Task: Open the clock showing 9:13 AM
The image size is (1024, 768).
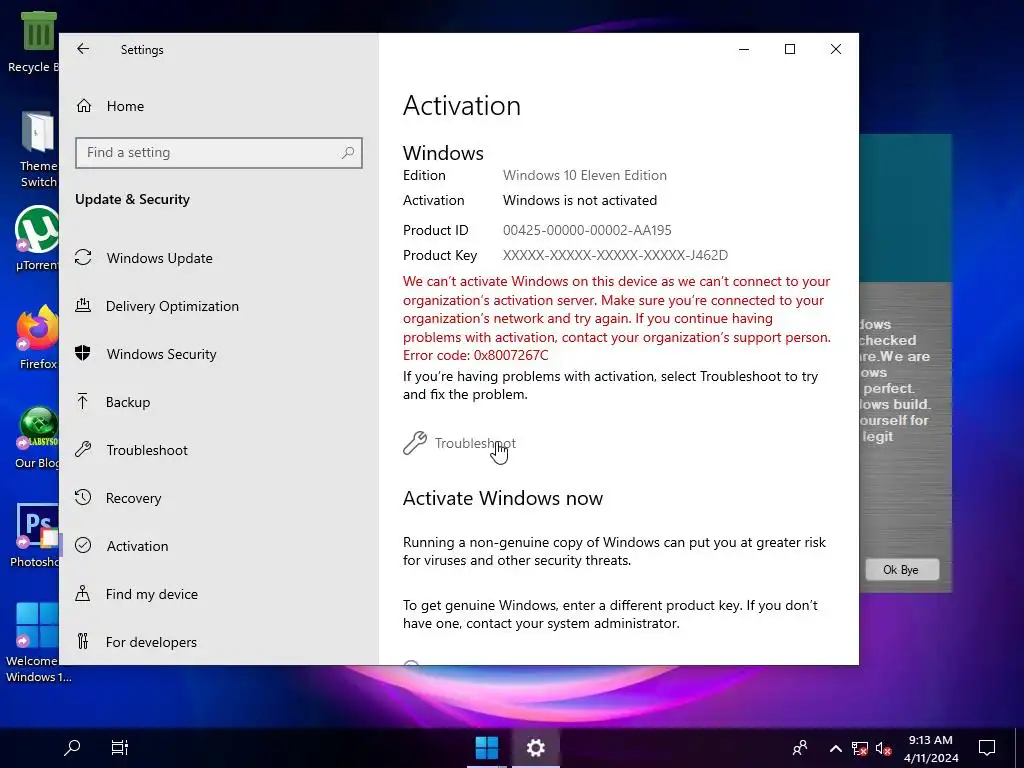Action: (931, 748)
